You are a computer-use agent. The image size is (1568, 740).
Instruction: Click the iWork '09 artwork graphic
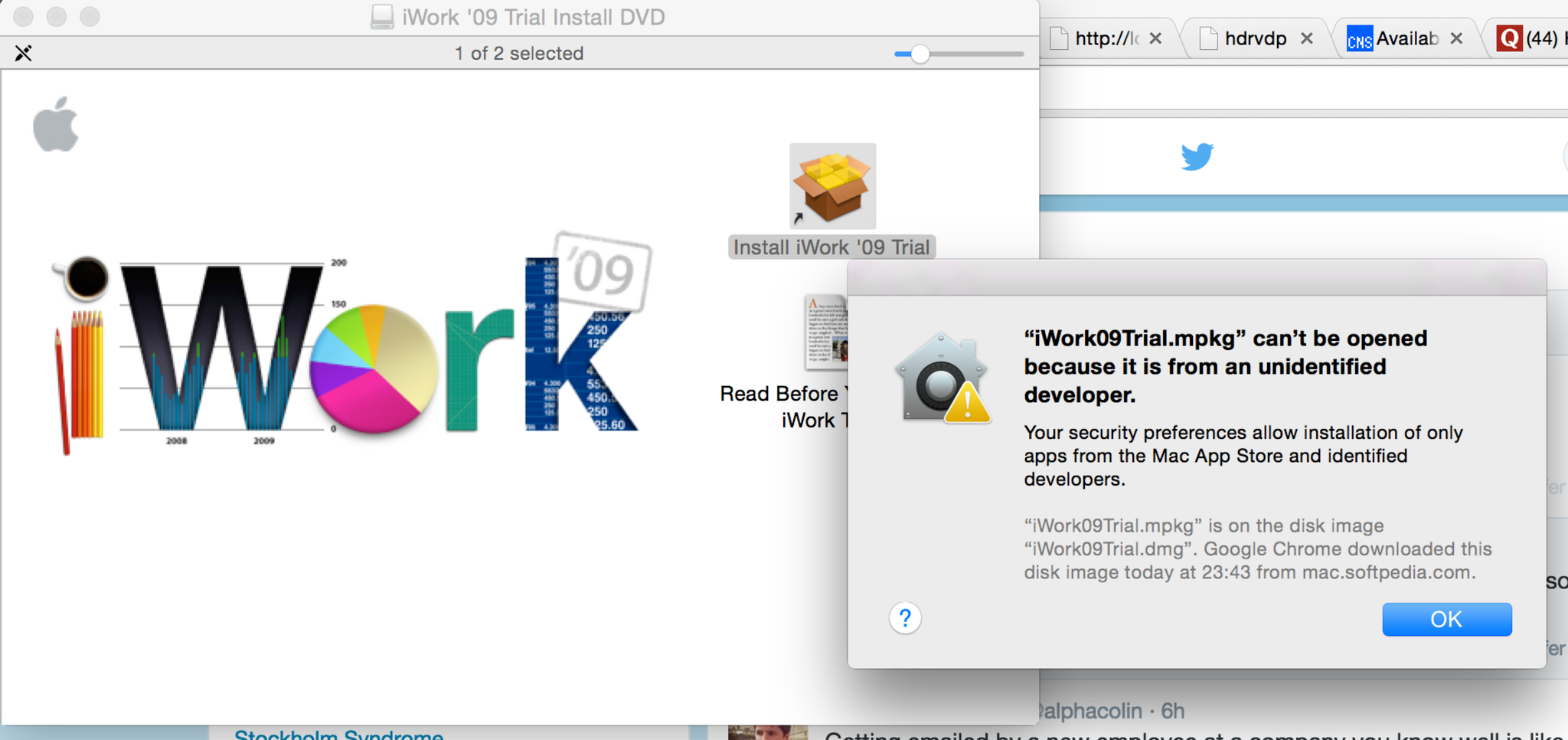(351, 344)
